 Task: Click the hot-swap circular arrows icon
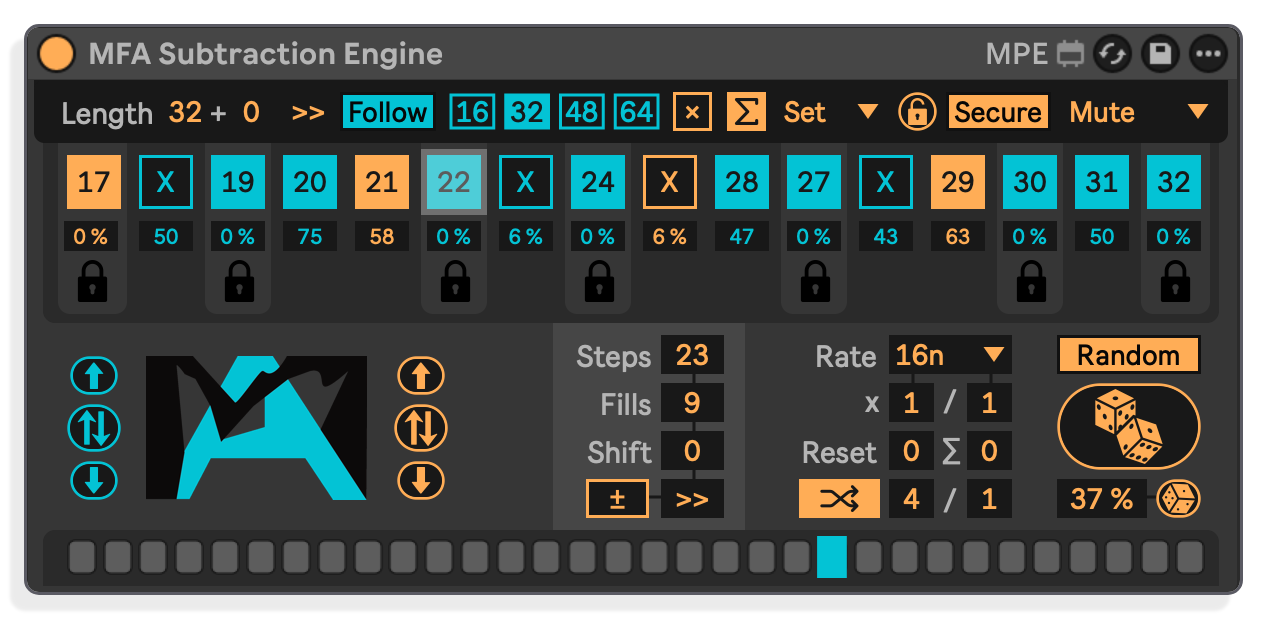1111,54
